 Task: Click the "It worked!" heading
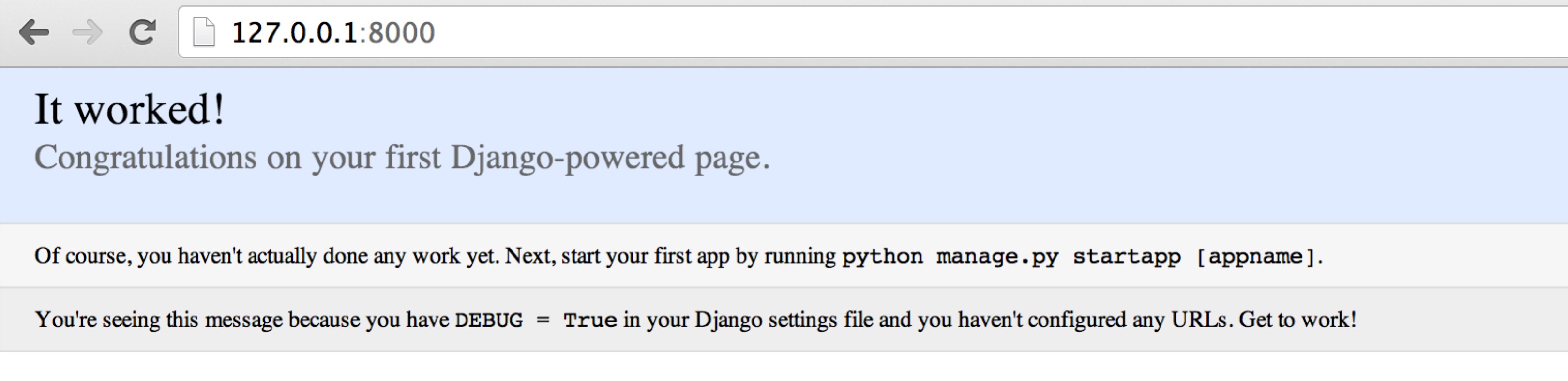(130, 109)
